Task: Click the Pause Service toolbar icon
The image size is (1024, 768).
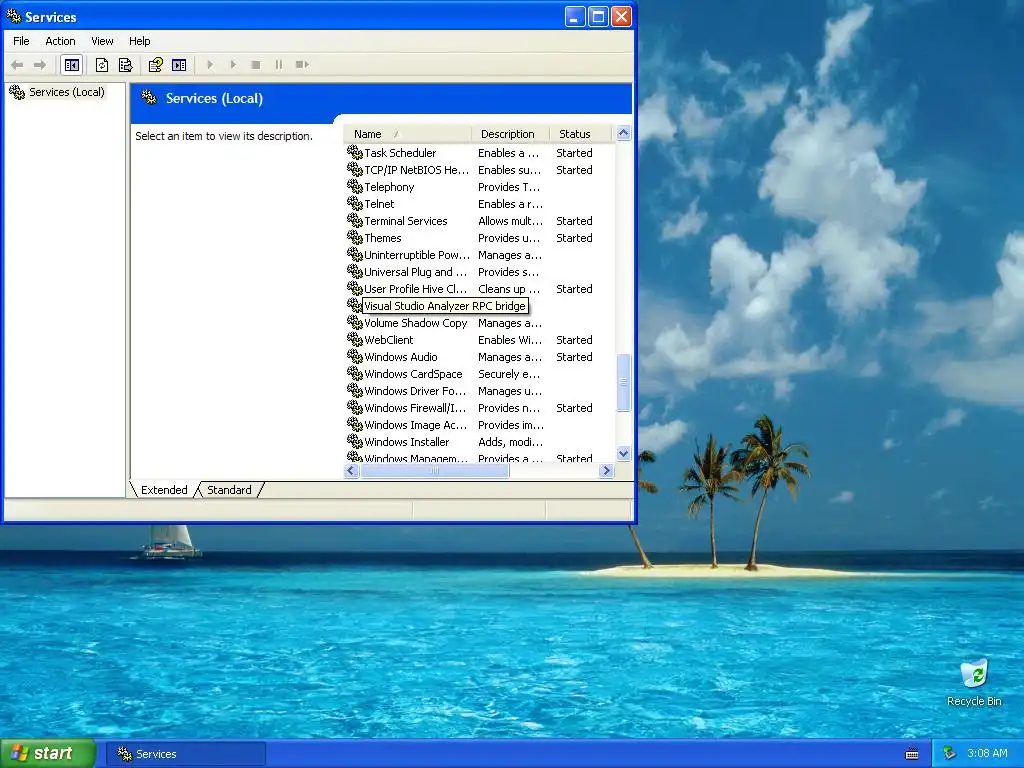Action: click(x=279, y=65)
